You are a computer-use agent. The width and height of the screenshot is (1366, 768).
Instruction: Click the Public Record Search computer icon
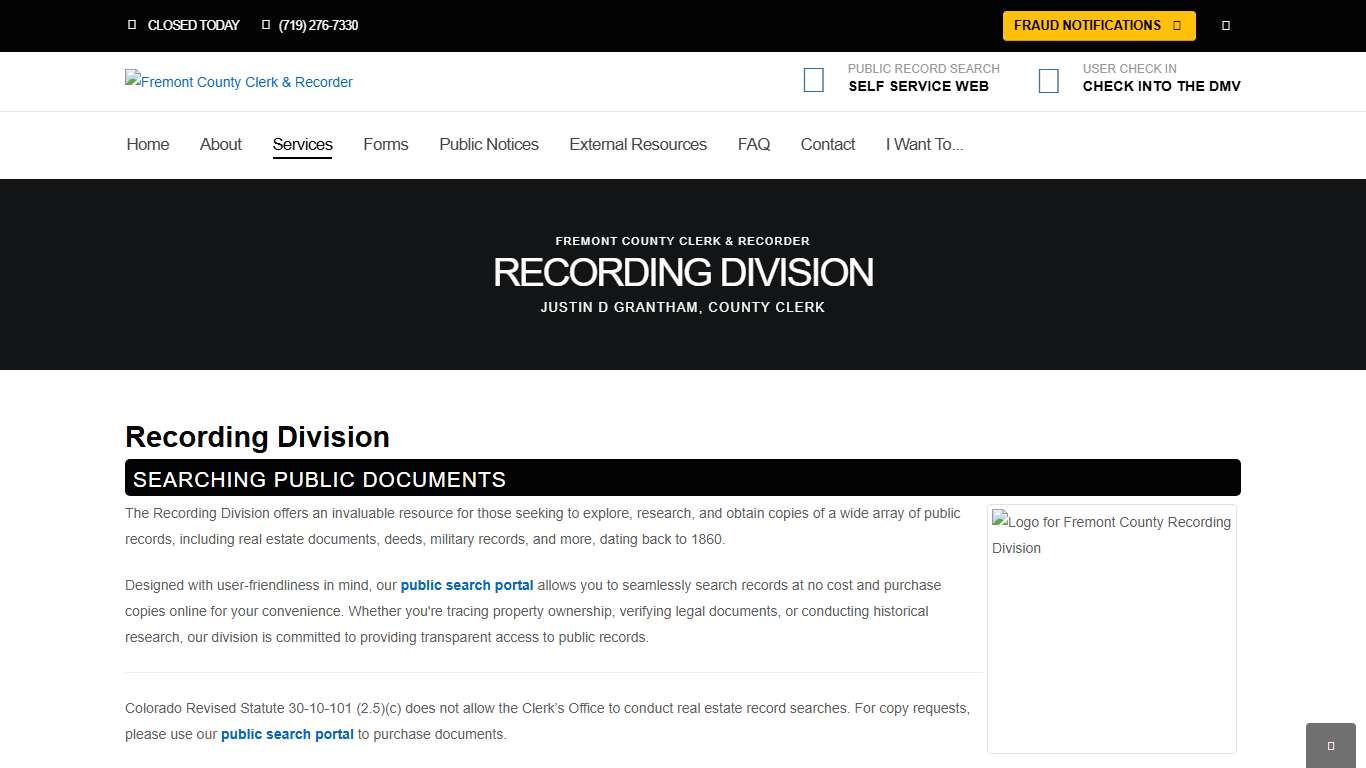coord(814,79)
